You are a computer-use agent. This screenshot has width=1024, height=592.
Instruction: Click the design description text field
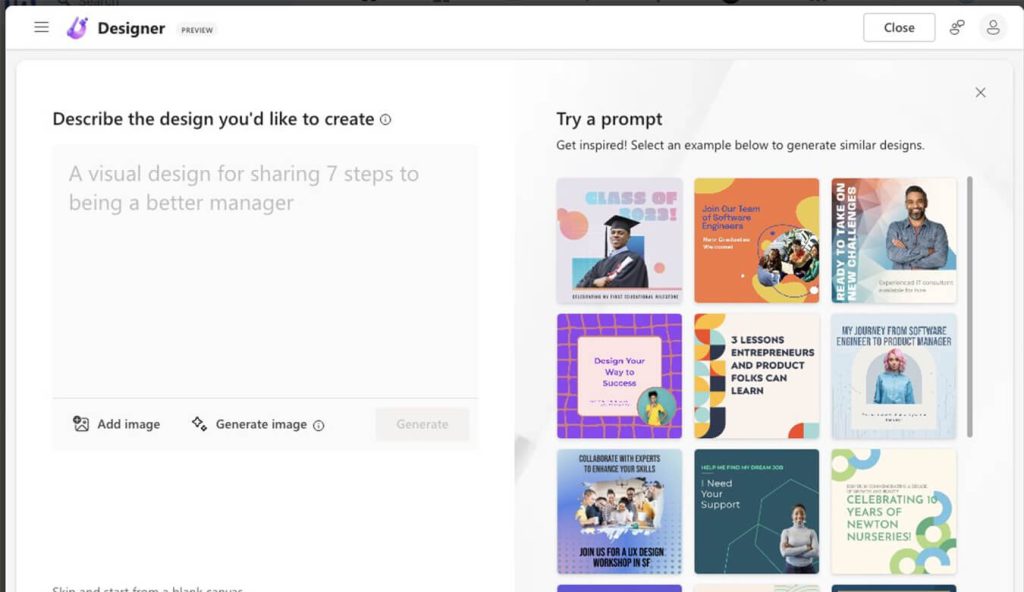pos(265,270)
